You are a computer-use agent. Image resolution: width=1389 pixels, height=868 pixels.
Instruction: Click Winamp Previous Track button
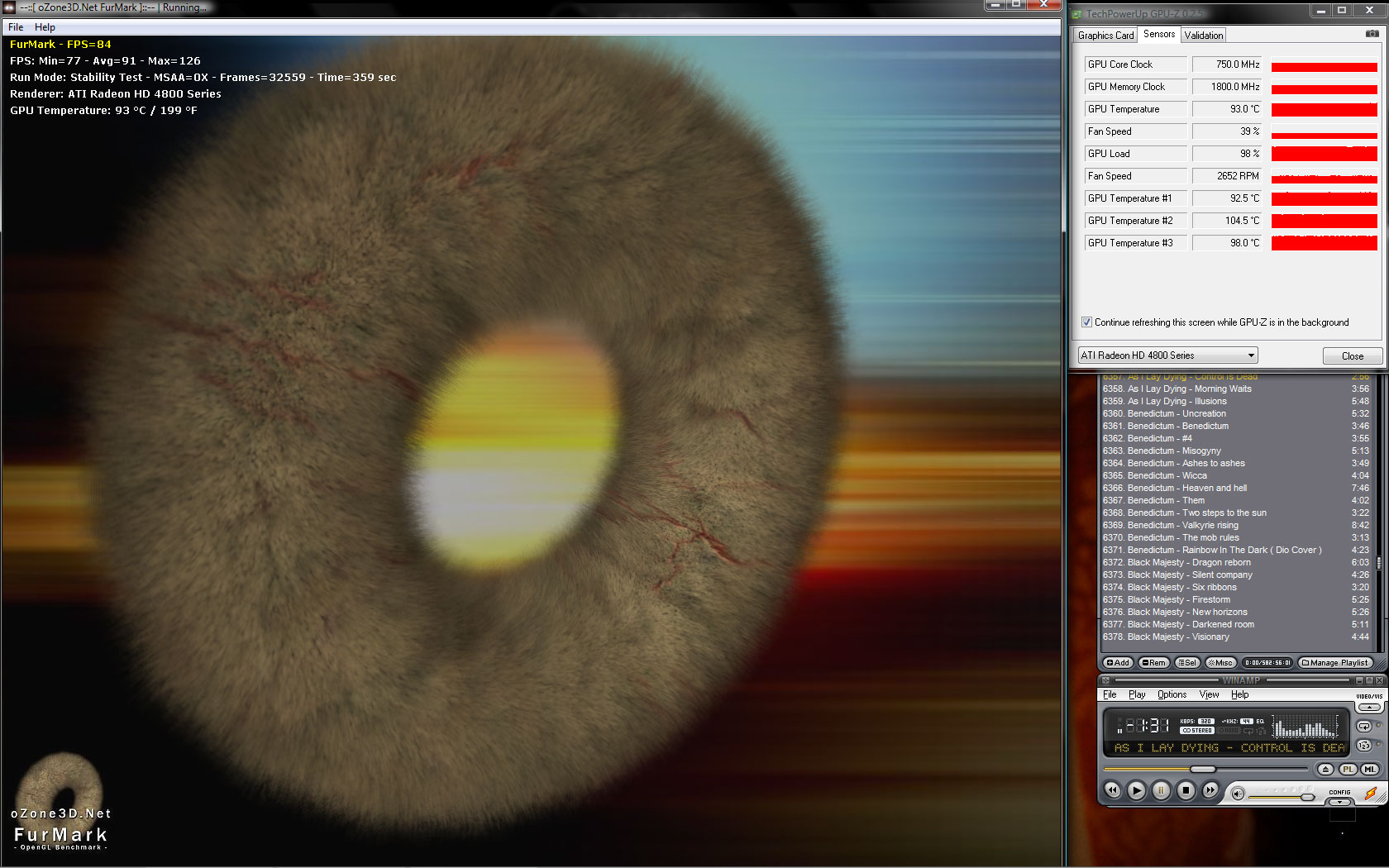click(1113, 790)
